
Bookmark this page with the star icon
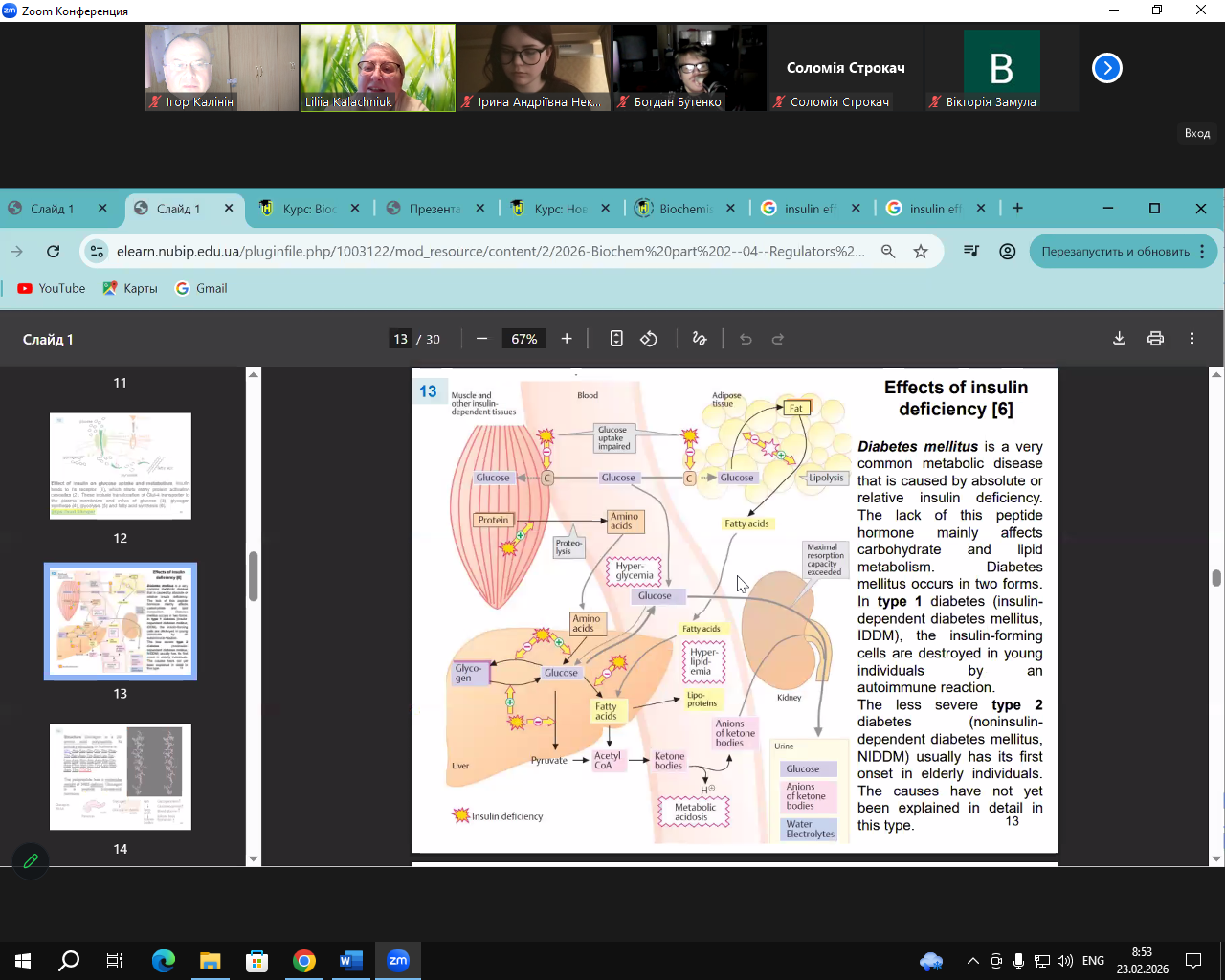921,252
